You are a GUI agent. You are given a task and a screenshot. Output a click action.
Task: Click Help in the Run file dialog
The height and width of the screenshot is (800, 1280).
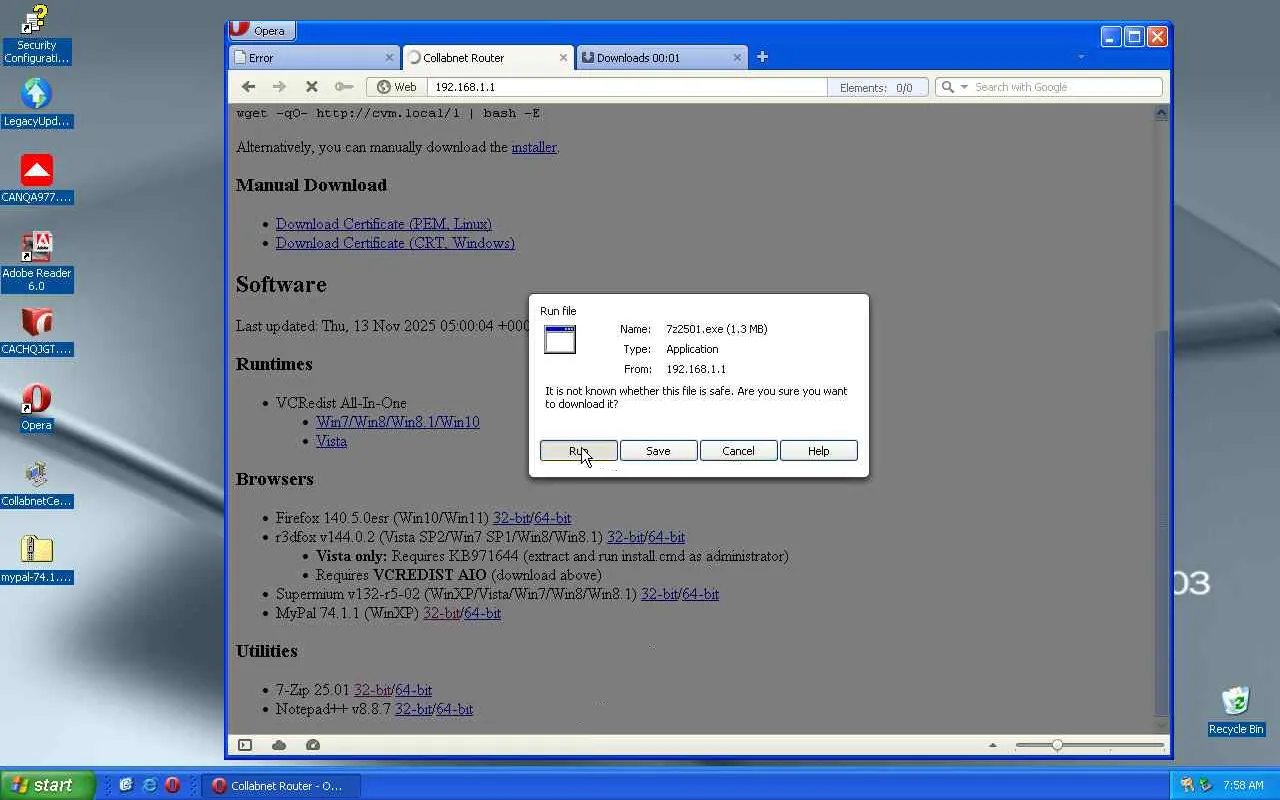click(818, 451)
